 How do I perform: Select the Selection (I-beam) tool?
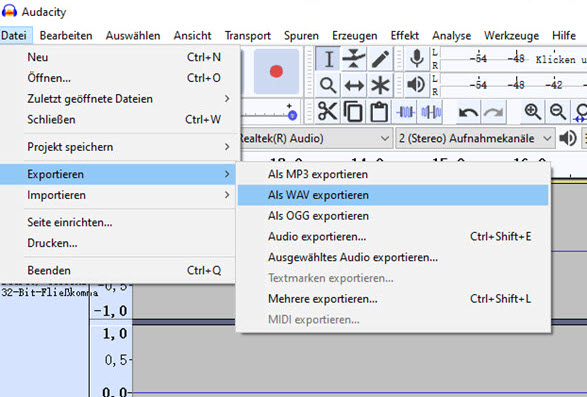click(328, 59)
